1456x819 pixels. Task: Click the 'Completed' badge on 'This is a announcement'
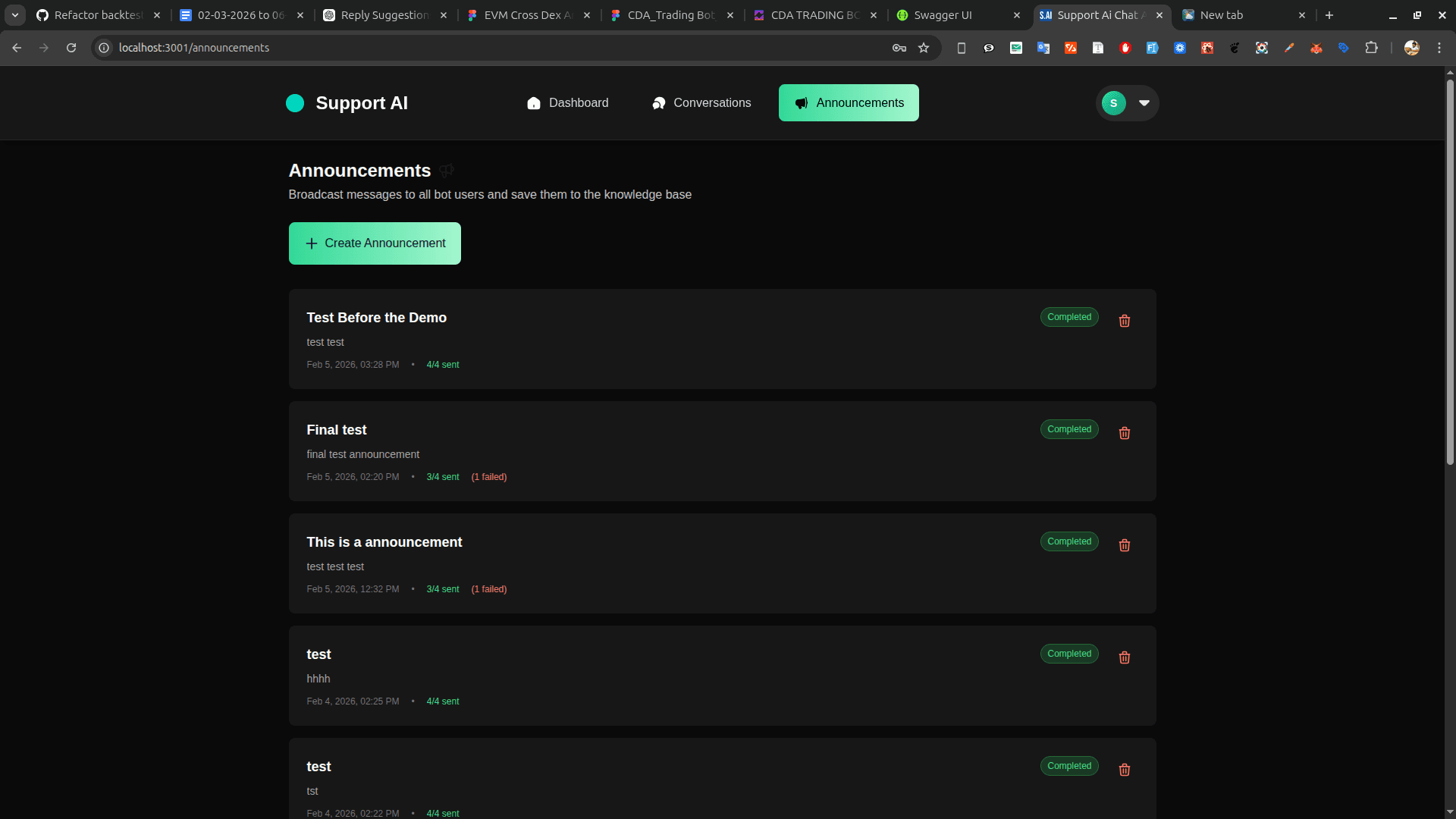click(x=1068, y=541)
